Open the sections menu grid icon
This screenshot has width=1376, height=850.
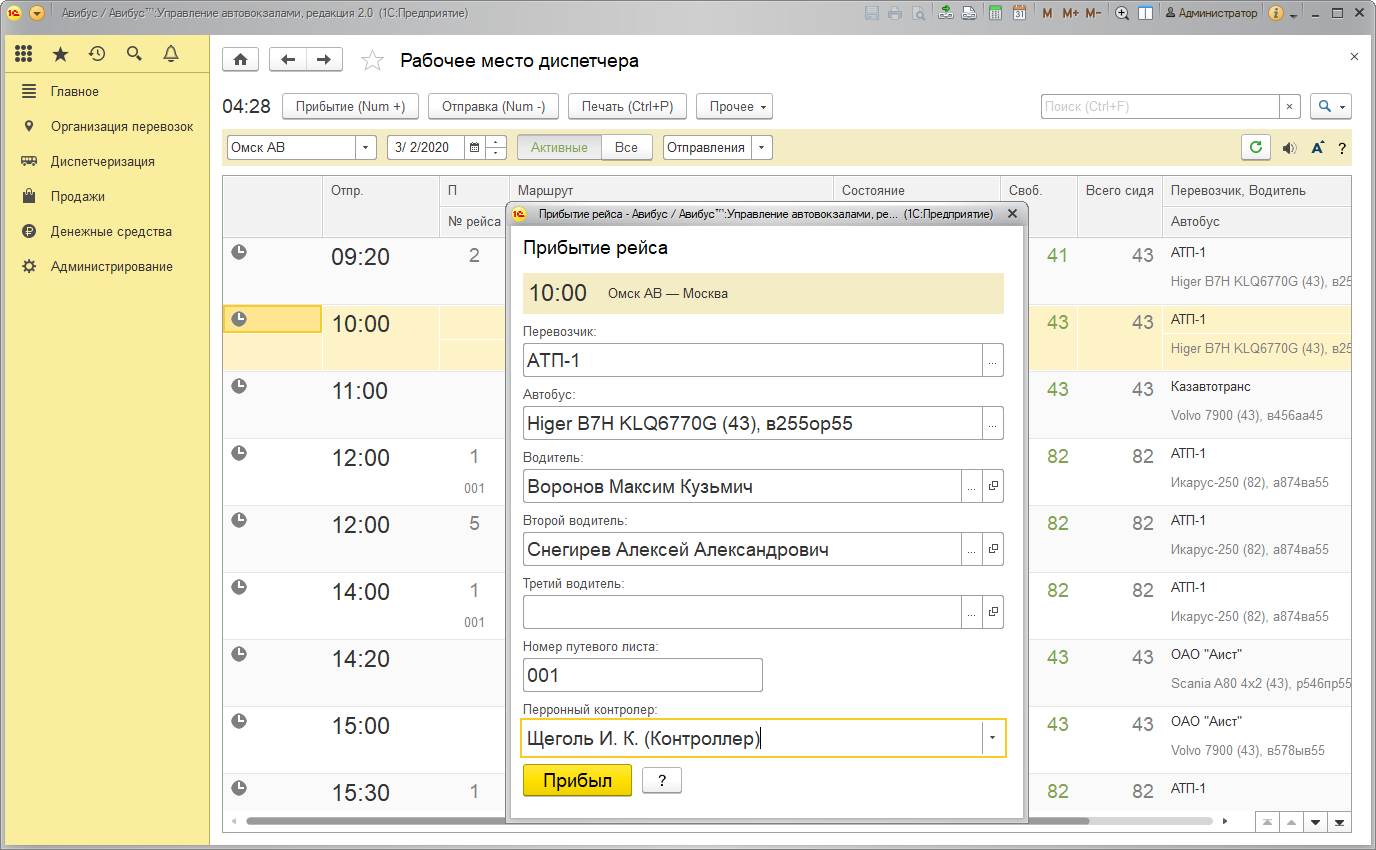pos(24,54)
